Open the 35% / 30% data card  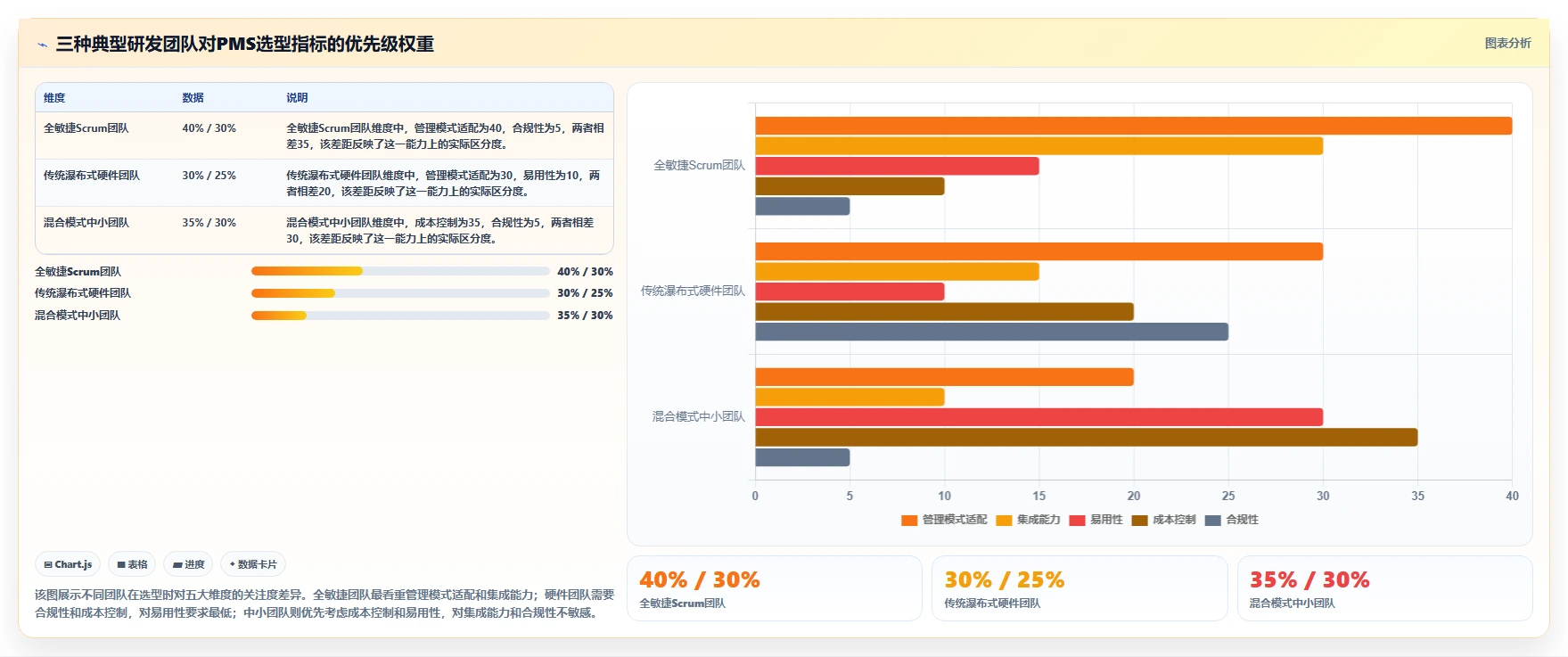click(x=1384, y=588)
